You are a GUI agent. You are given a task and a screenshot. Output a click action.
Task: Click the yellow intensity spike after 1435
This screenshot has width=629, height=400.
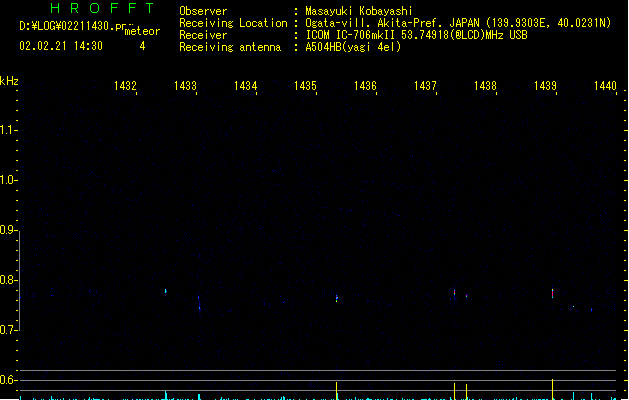(337, 390)
